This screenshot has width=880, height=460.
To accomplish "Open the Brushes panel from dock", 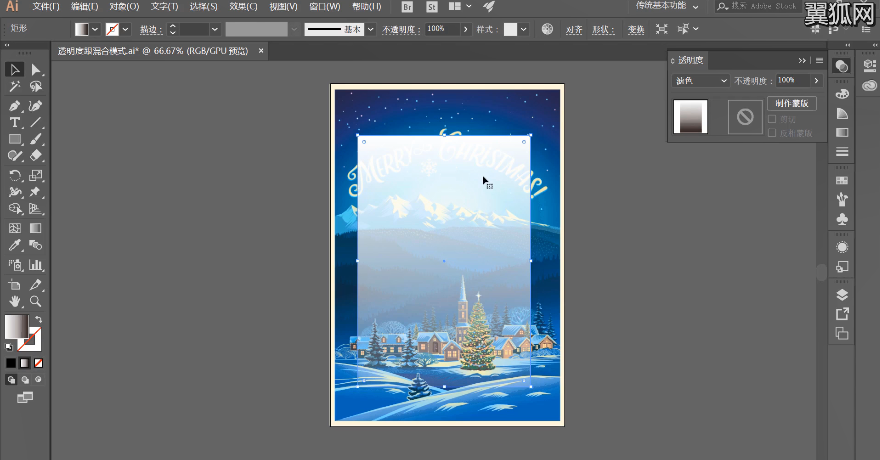I will tap(842, 199).
